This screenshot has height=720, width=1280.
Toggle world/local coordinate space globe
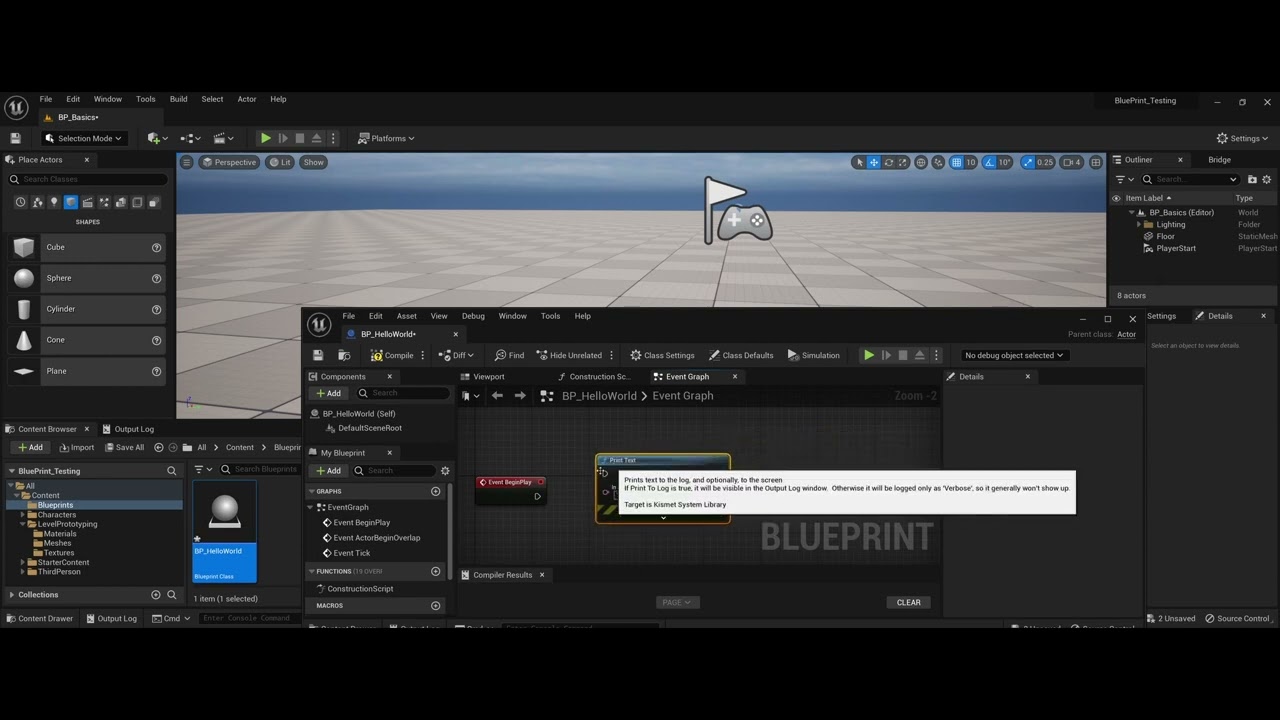921,162
